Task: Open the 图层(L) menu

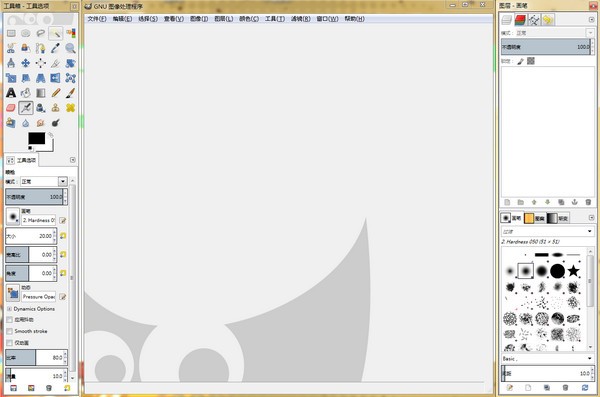Action: click(x=223, y=19)
